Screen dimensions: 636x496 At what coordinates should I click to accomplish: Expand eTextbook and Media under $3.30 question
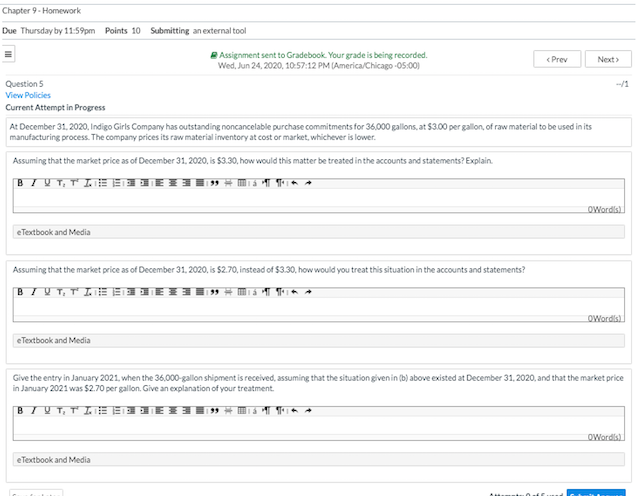click(x=318, y=232)
